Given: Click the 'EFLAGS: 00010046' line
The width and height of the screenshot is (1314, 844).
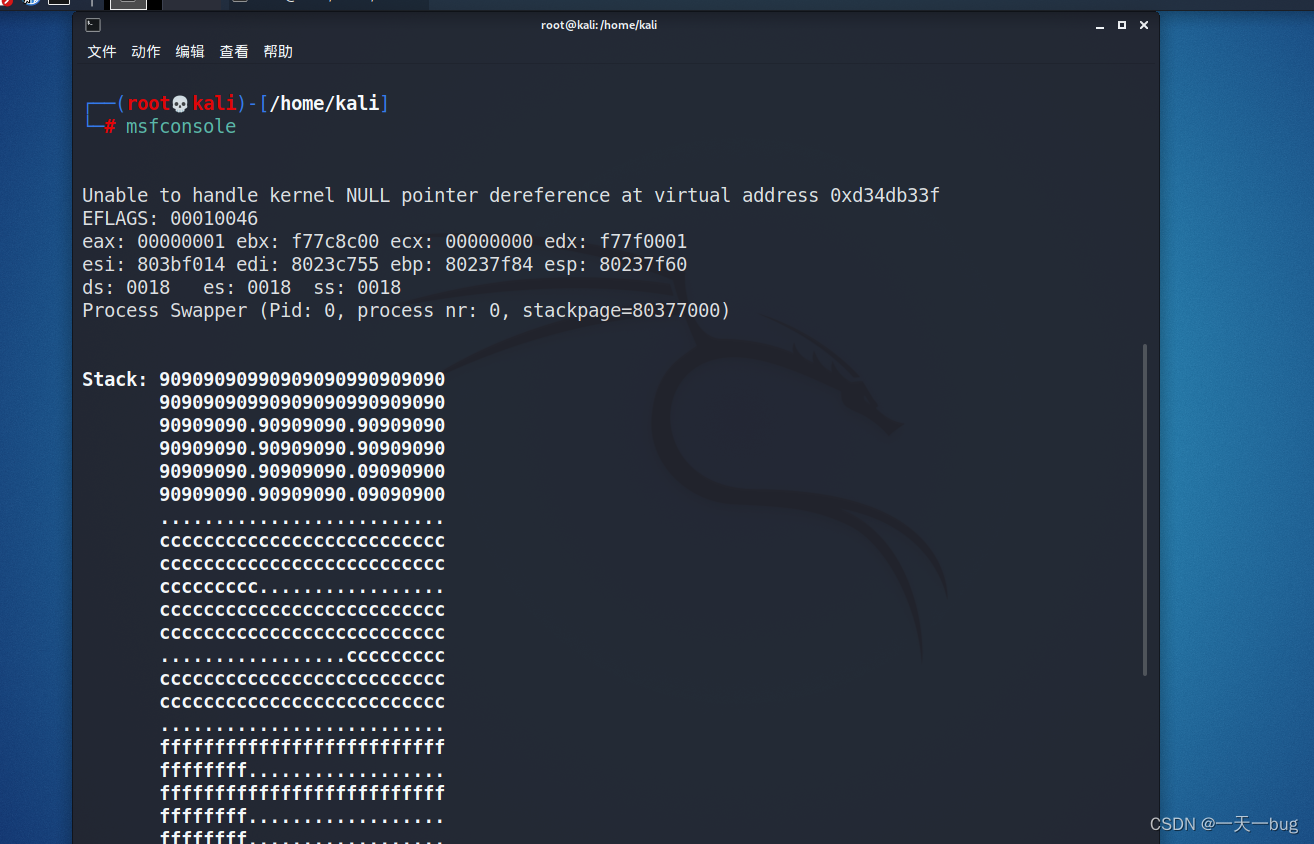Looking at the screenshot, I should click(170, 219).
